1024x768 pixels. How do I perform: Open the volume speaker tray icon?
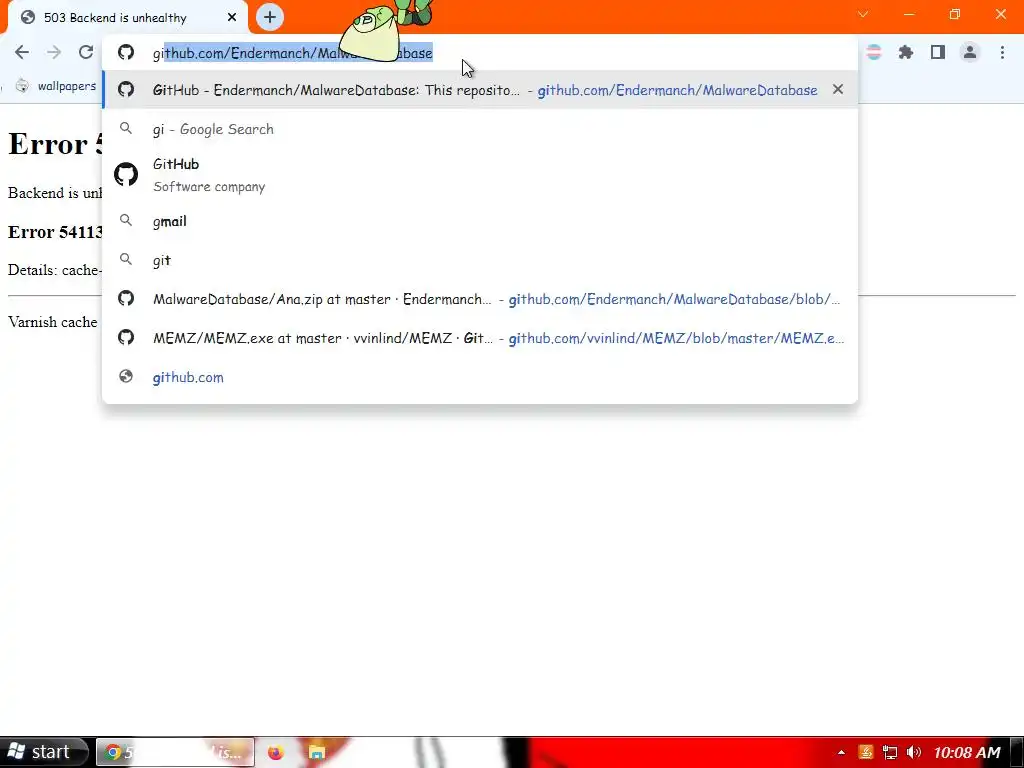click(914, 752)
